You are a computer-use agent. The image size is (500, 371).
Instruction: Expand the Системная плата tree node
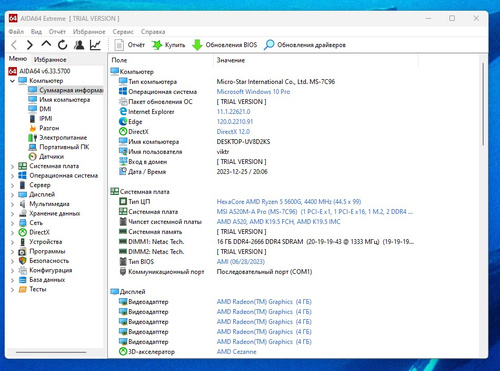click(12, 166)
